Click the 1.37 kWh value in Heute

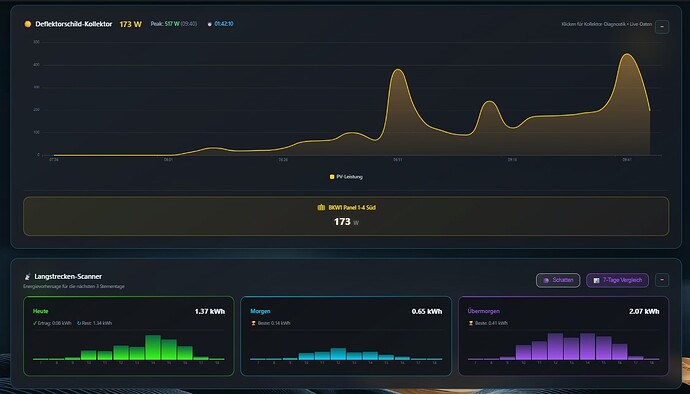[x=210, y=311]
